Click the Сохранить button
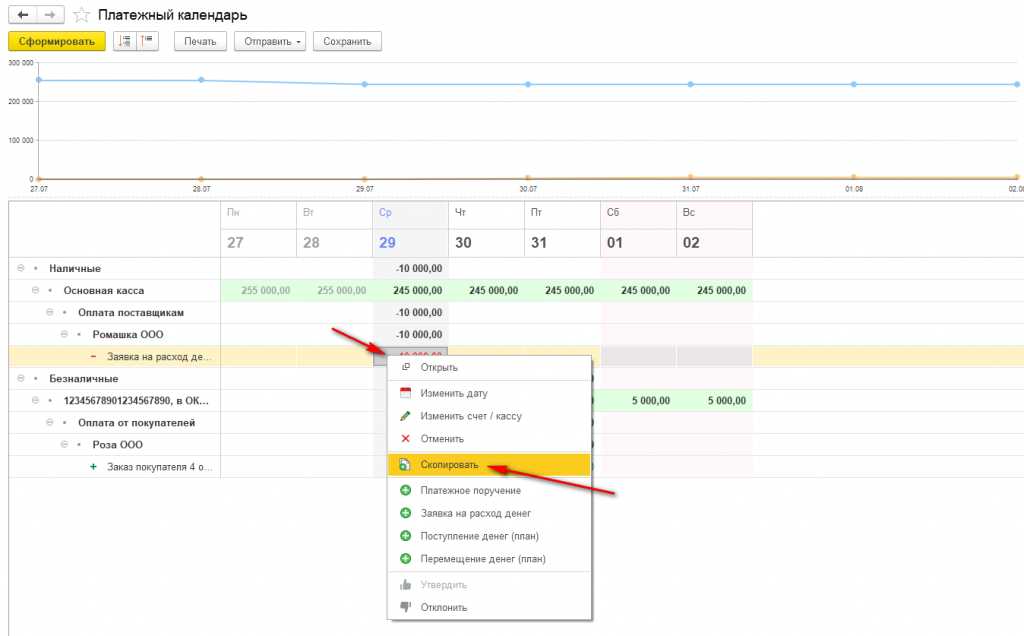 tap(347, 41)
